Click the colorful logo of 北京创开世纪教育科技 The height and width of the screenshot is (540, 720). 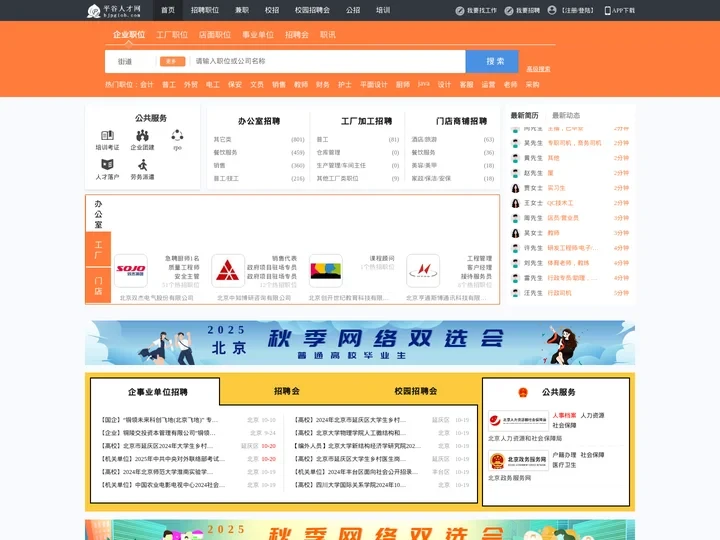(326, 270)
